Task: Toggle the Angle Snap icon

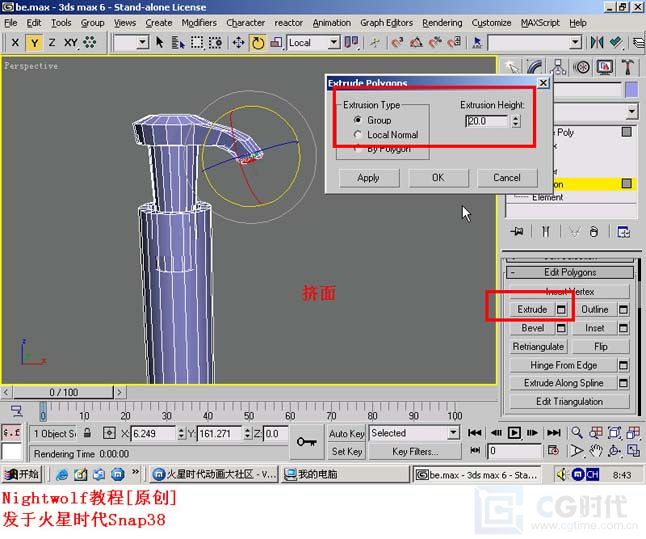Action: (x=416, y=42)
